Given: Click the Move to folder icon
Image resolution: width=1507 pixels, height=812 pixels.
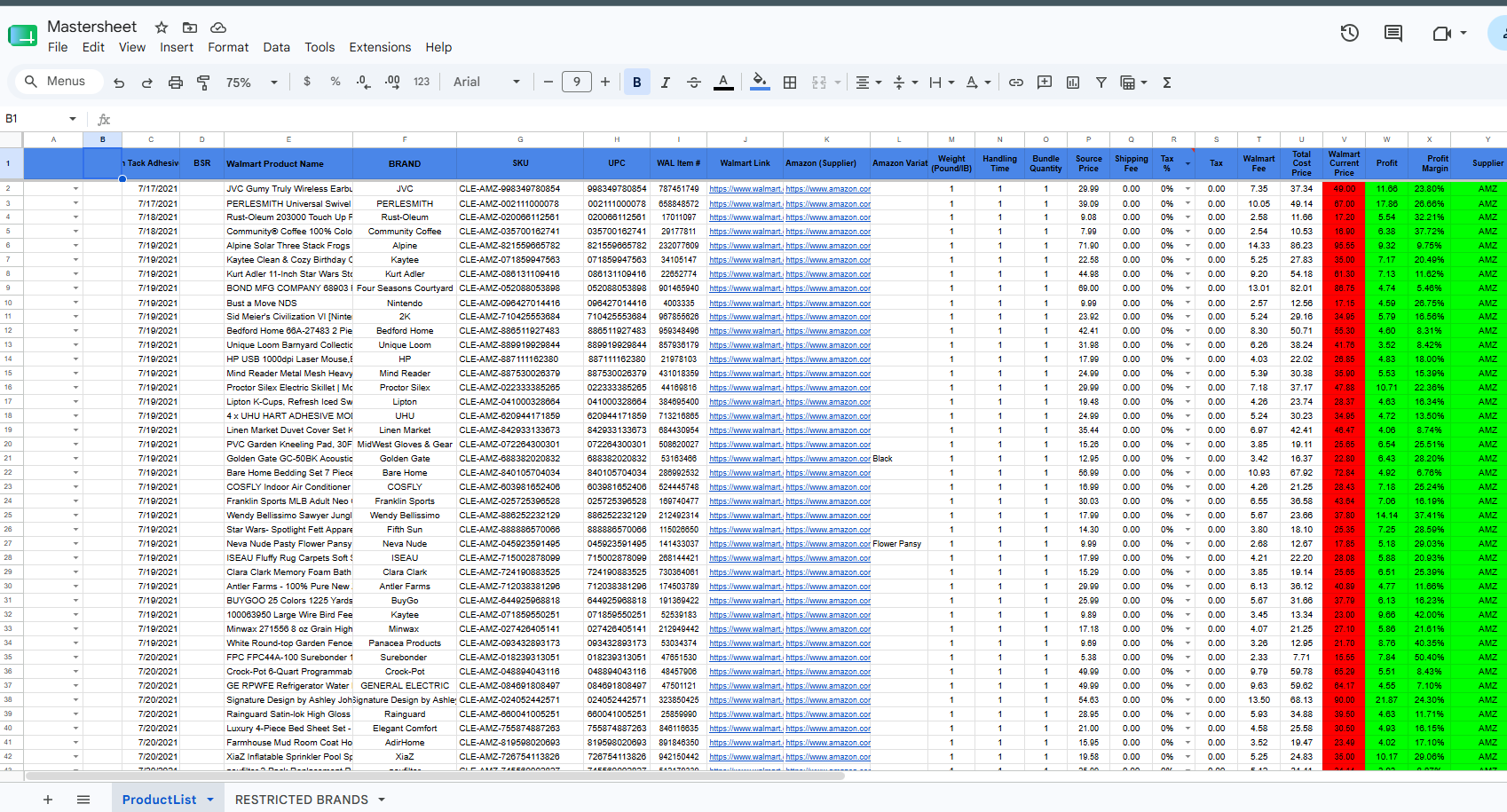Looking at the screenshot, I should (x=190, y=28).
